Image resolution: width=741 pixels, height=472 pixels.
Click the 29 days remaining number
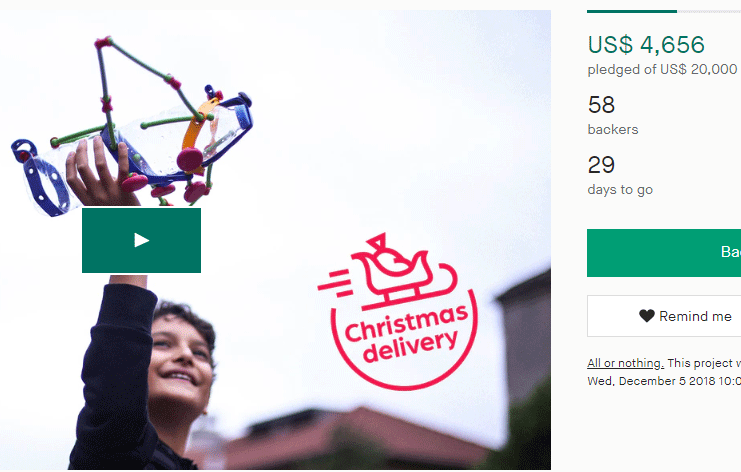click(x=601, y=165)
